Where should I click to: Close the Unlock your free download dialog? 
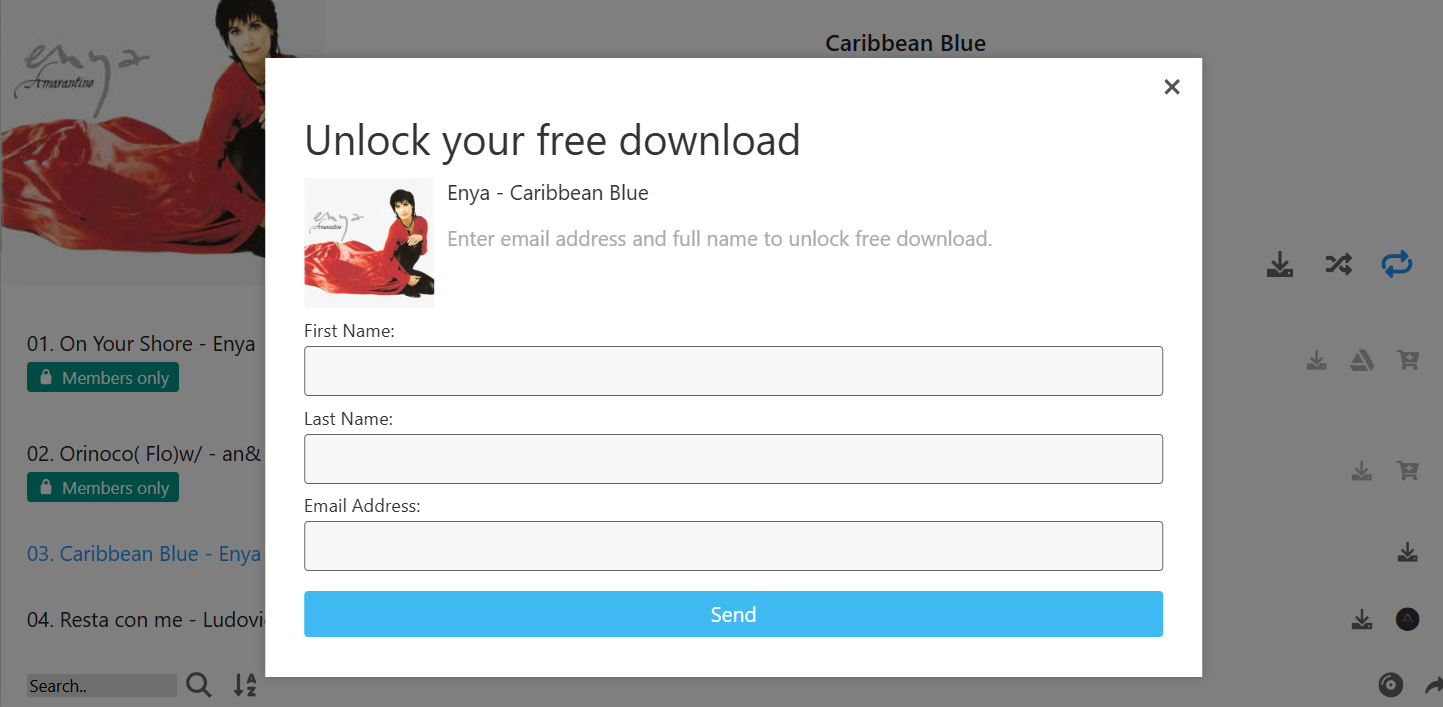click(x=1172, y=87)
